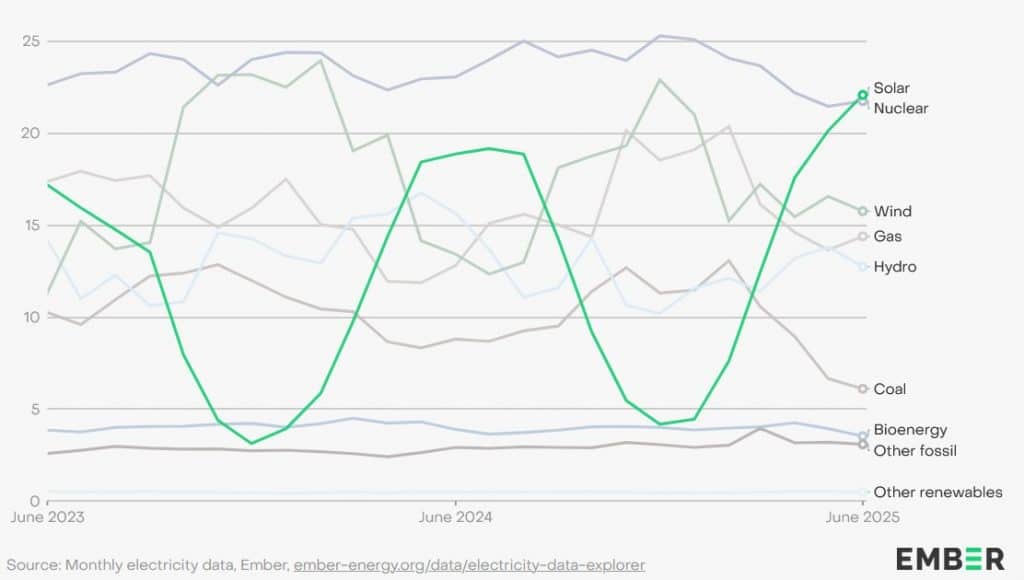
Task: Click the Gas line end-point marker
Action: pyautogui.click(x=863, y=236)
